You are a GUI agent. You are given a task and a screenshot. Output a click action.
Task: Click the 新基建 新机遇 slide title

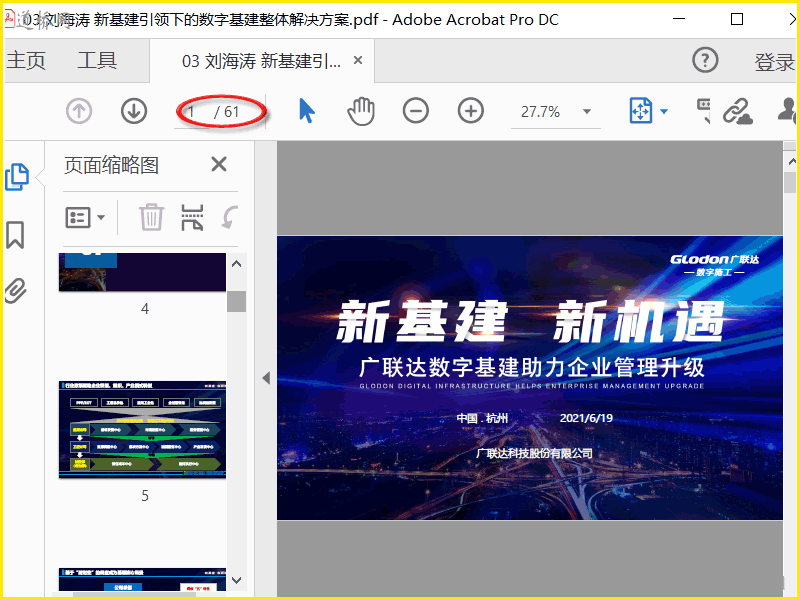(531, 321)
